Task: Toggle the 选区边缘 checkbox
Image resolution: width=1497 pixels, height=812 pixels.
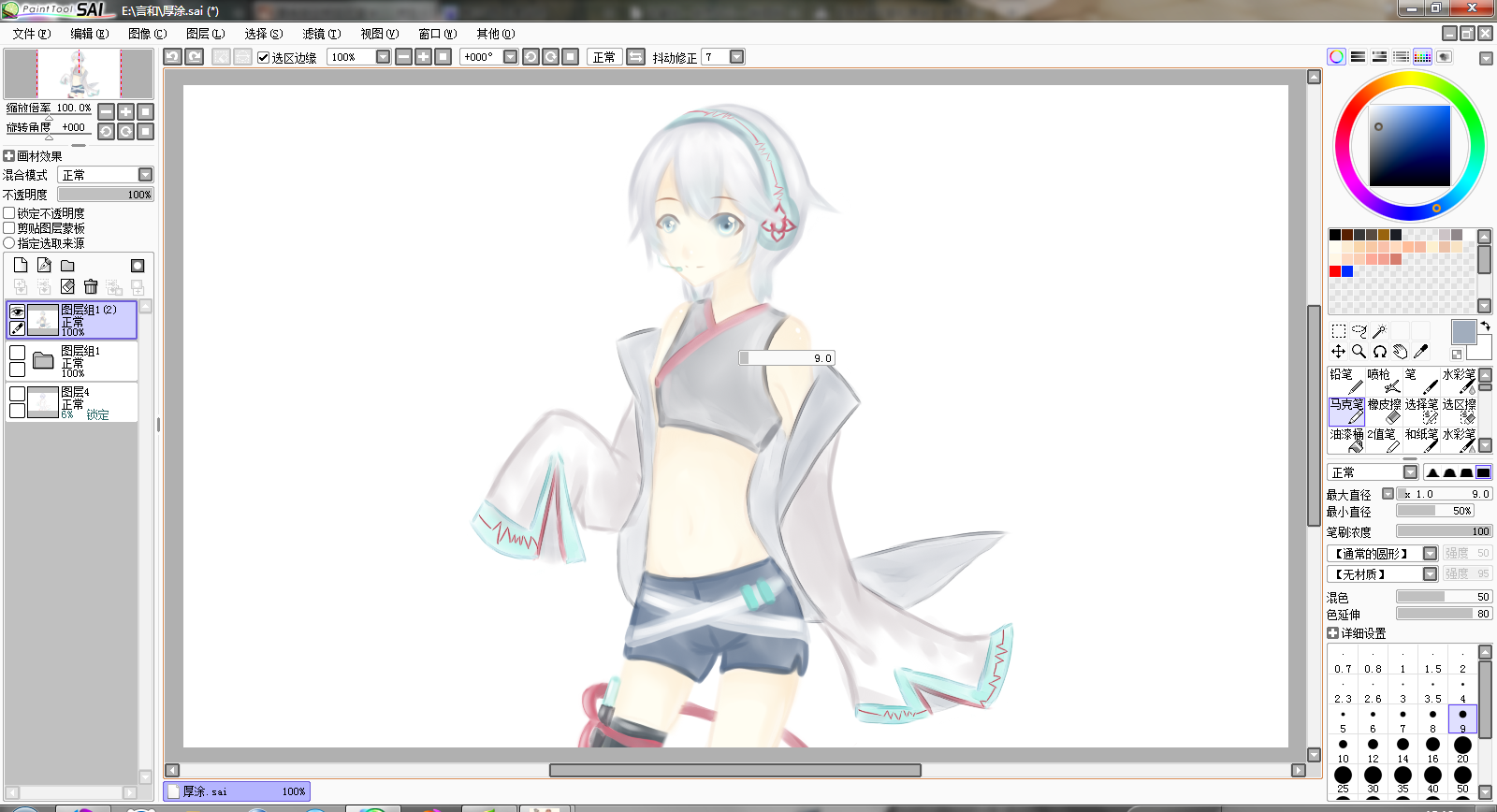Action: coord(264,57)
